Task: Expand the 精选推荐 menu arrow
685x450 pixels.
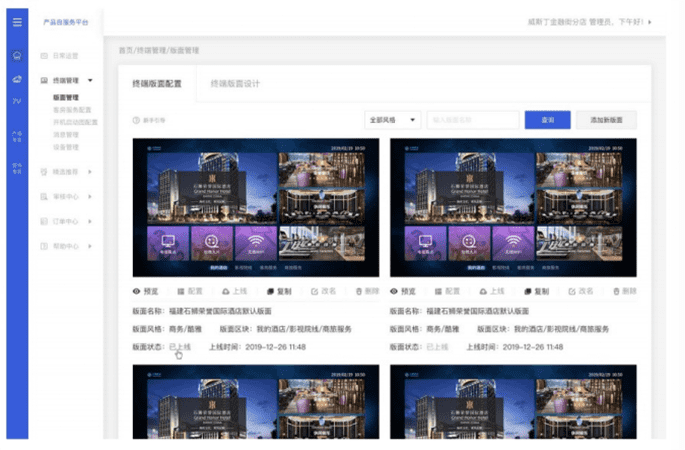Action: point(90,172)
